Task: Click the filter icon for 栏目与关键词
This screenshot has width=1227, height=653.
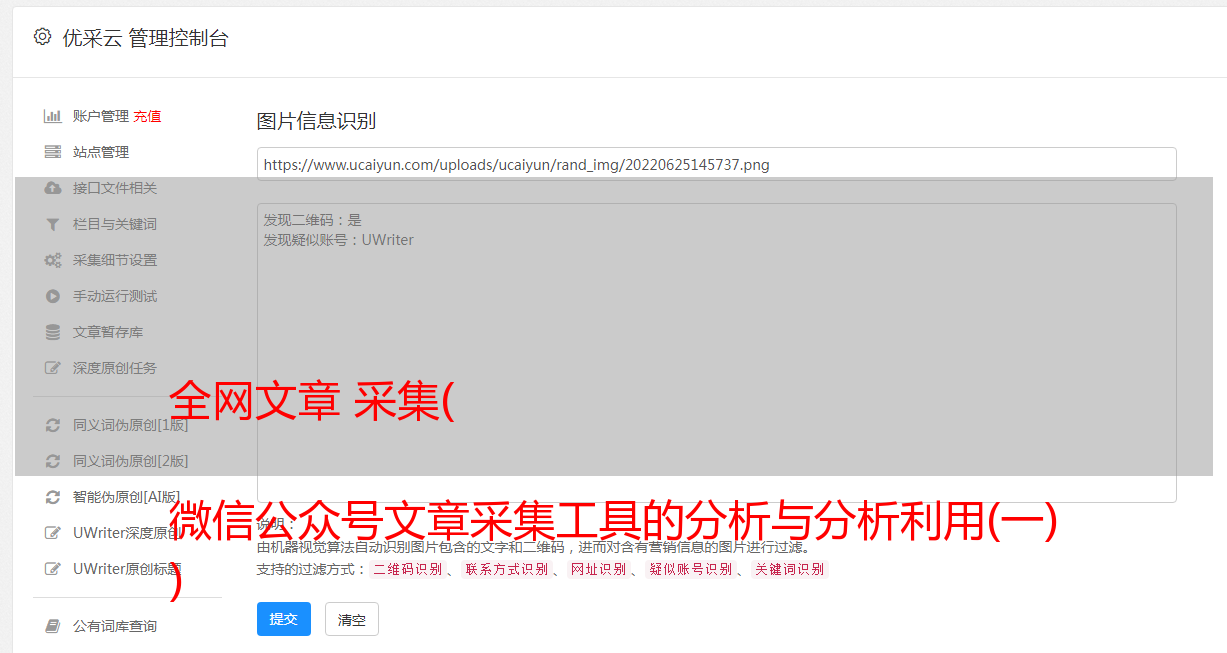Action: [x=53, y=224]
